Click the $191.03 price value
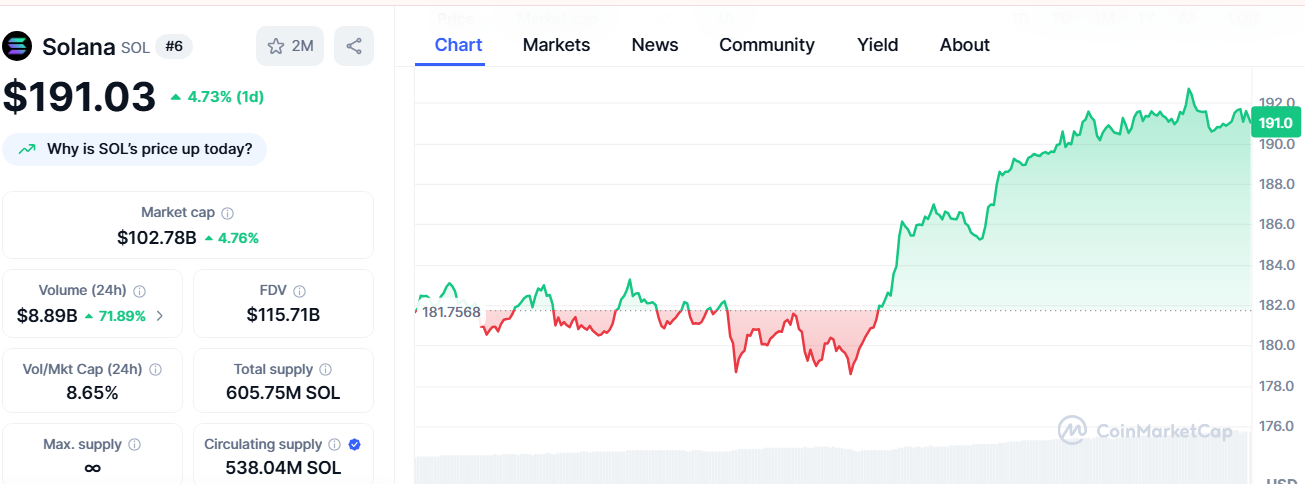This screenshot has width=1305, height=484. pos(80,97)
